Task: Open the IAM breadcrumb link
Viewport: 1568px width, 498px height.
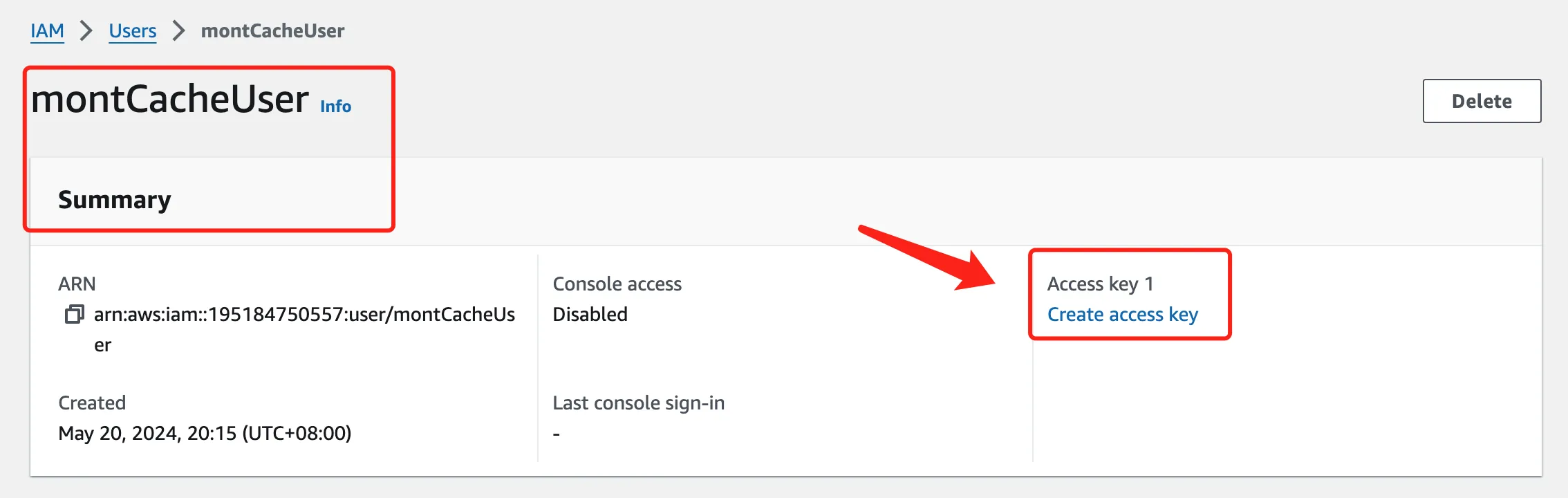Action: click(x=47, y=31)
